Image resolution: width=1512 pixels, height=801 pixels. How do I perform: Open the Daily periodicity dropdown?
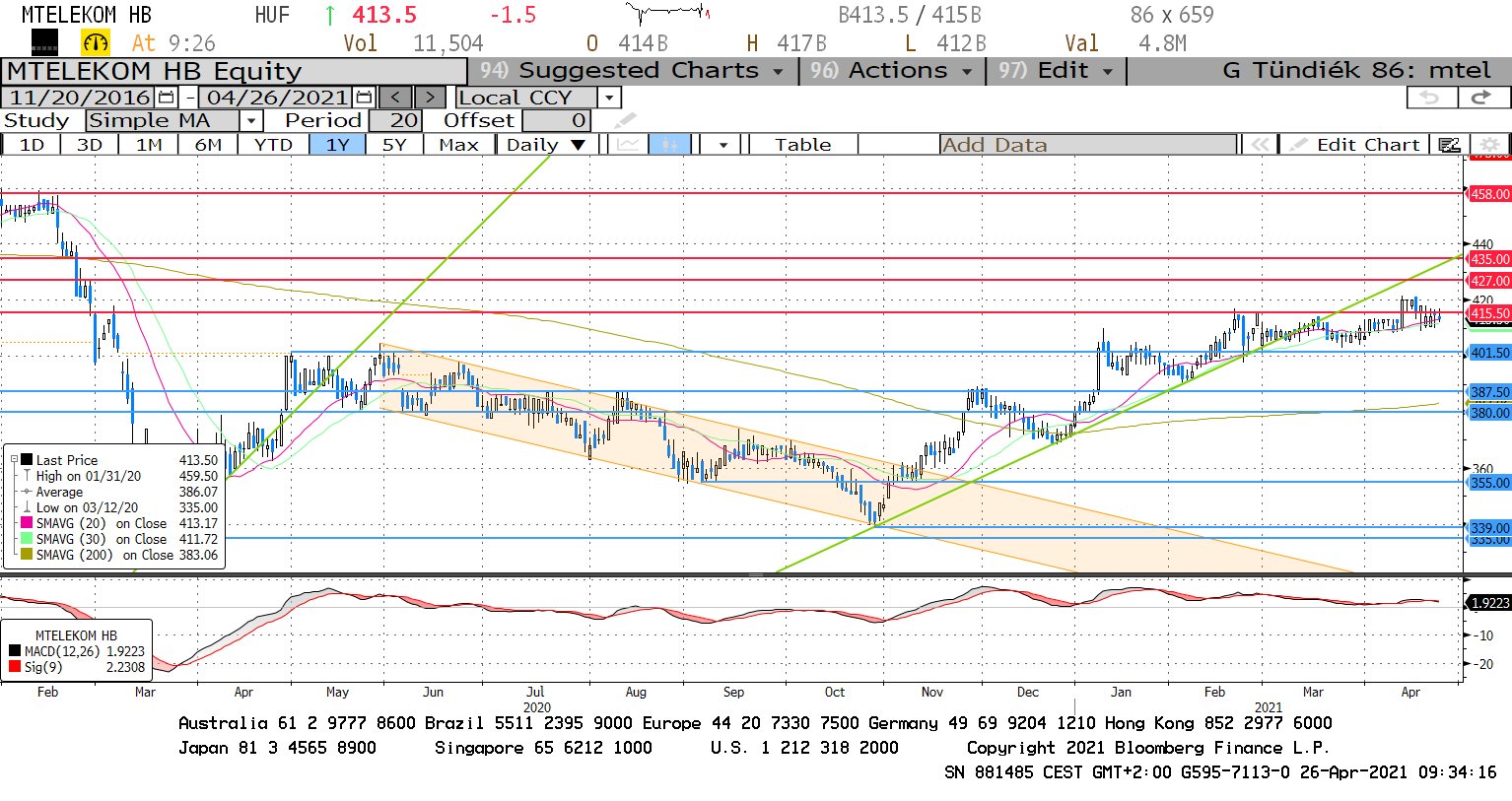pyautogui.click(x=544, y=145)
